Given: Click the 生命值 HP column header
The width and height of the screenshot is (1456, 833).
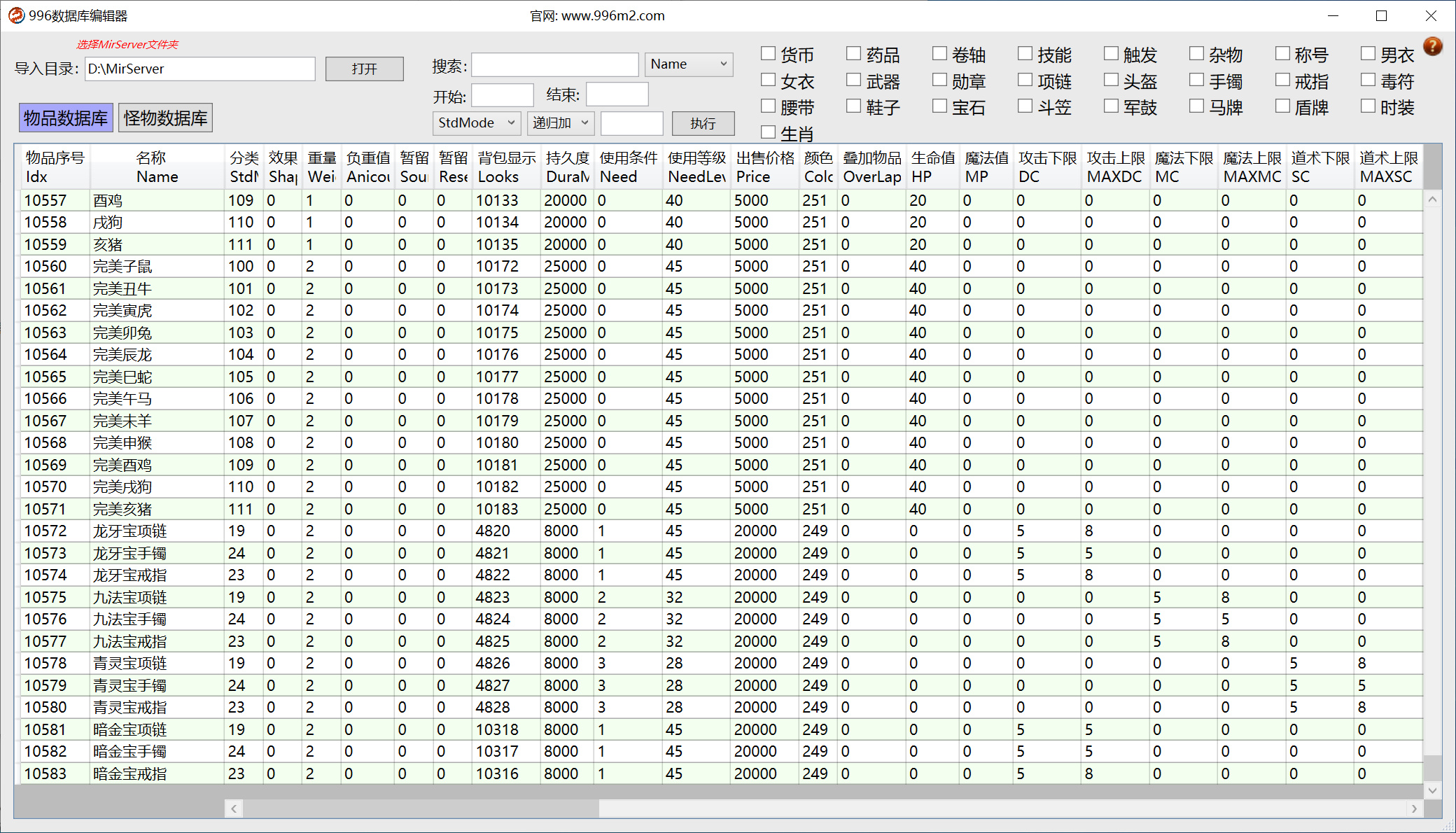Looking at the screenshot, I should pyautogui.click(x=933, y=167).
